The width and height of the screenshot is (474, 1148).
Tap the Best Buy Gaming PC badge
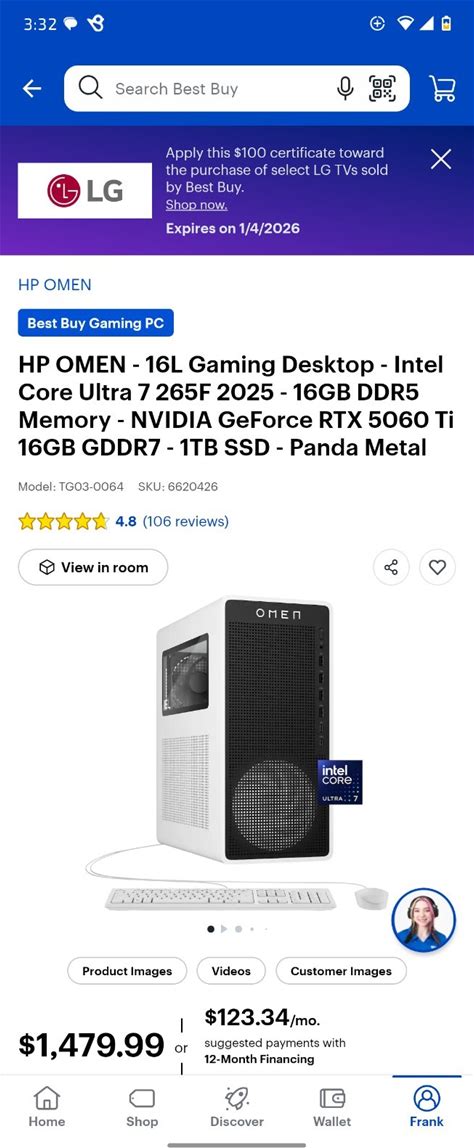pyautogui.click(x=95, y=323)
